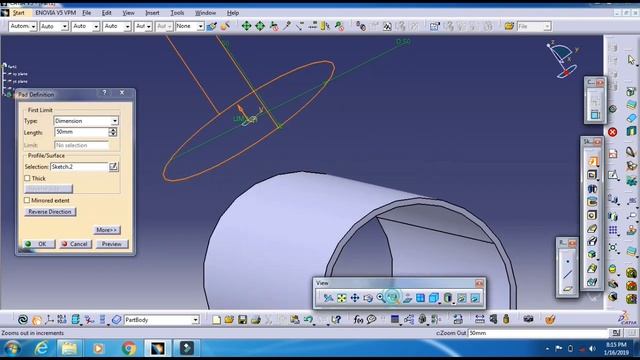Viewport: 640px width, 360px height.
Task: Click the Pad Definition help question mark
Action: click(104, 93)
